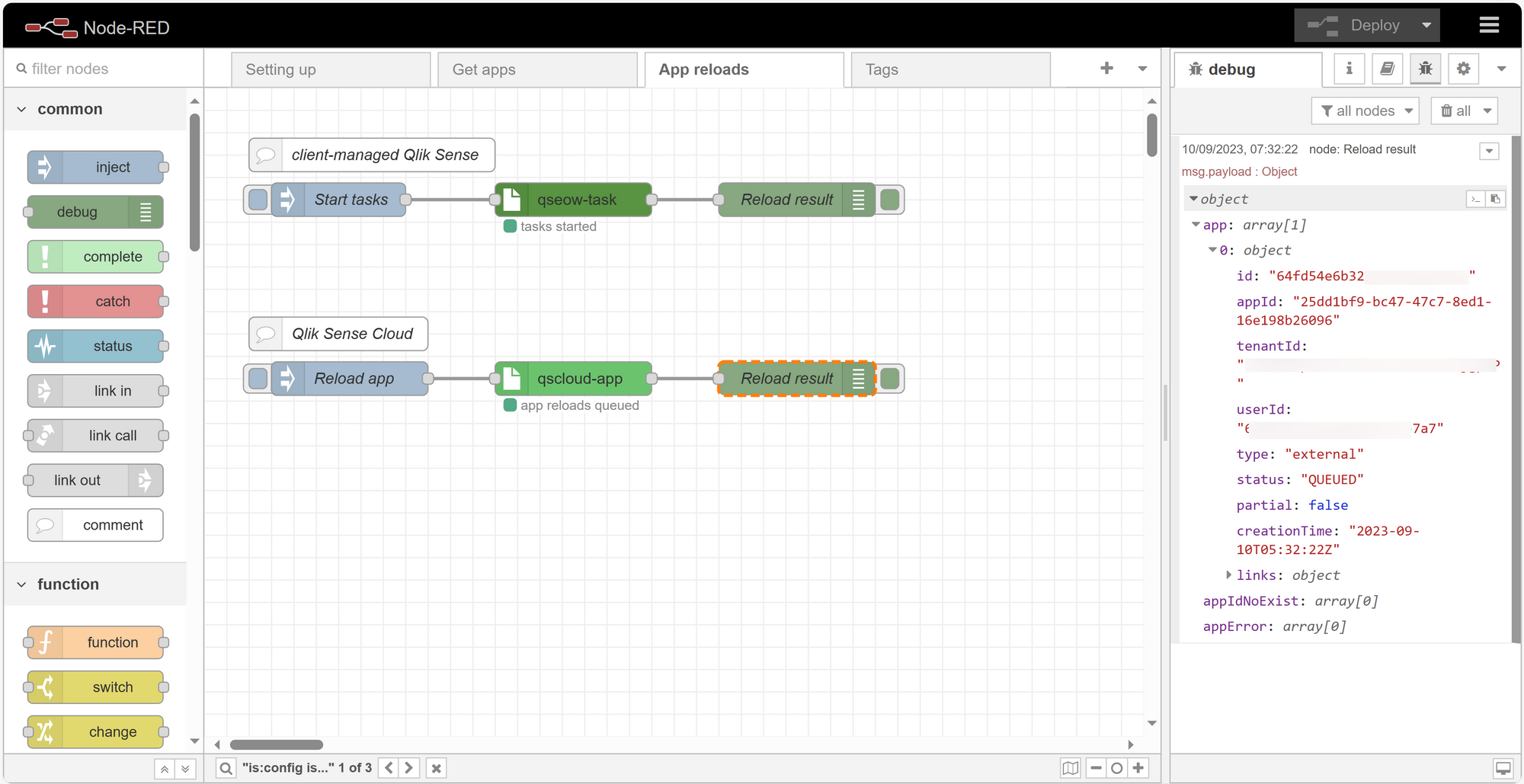Screen dimensions: 1524x784
Task: Select the qscloud-app node
Action: coord(573,379)
